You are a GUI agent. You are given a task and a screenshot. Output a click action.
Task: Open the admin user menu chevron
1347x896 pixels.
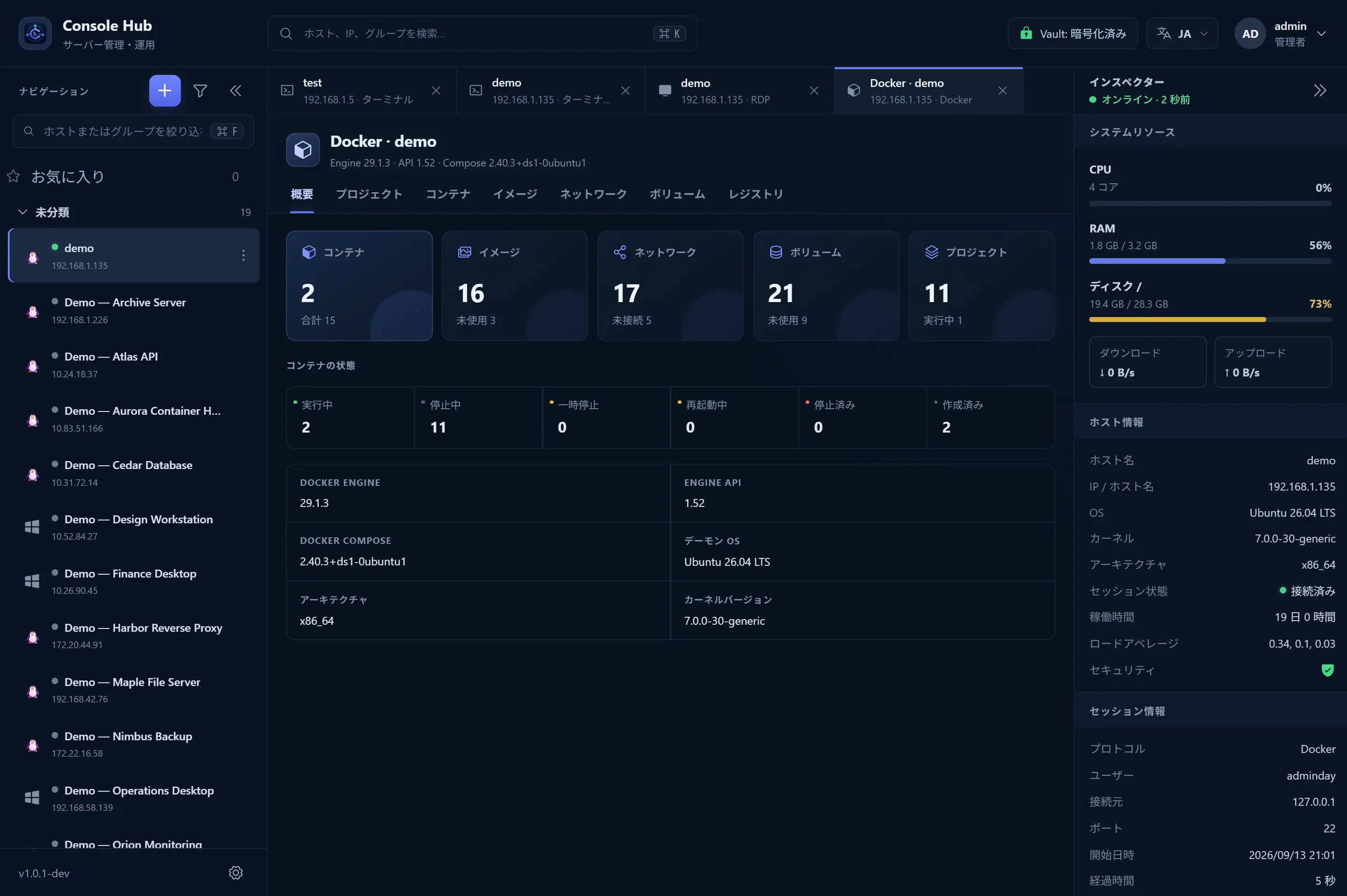pyautogui.click(x=1321, y=33)
